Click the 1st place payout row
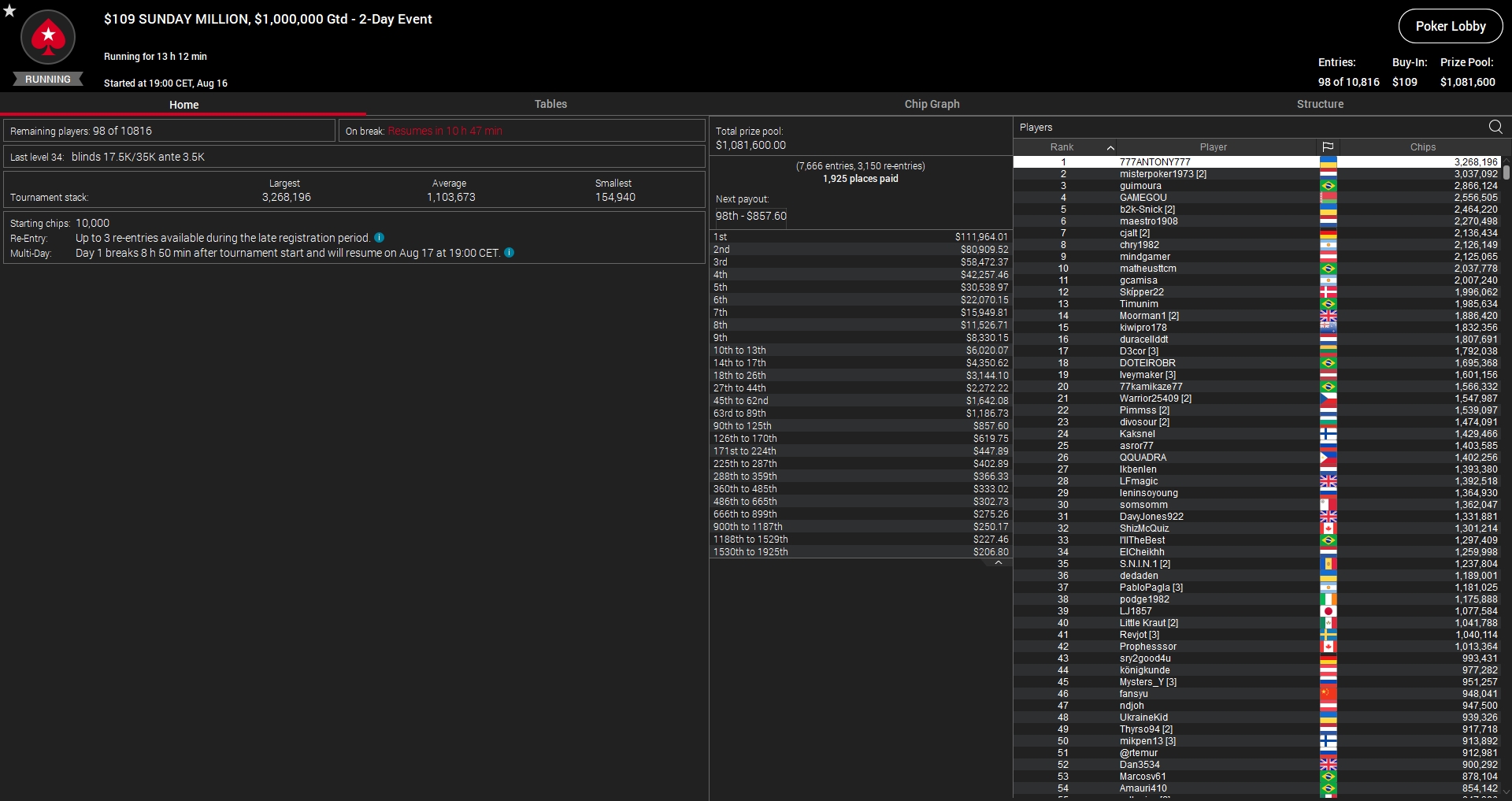This screenshot has height=801, width=1512. click(860, 237)
